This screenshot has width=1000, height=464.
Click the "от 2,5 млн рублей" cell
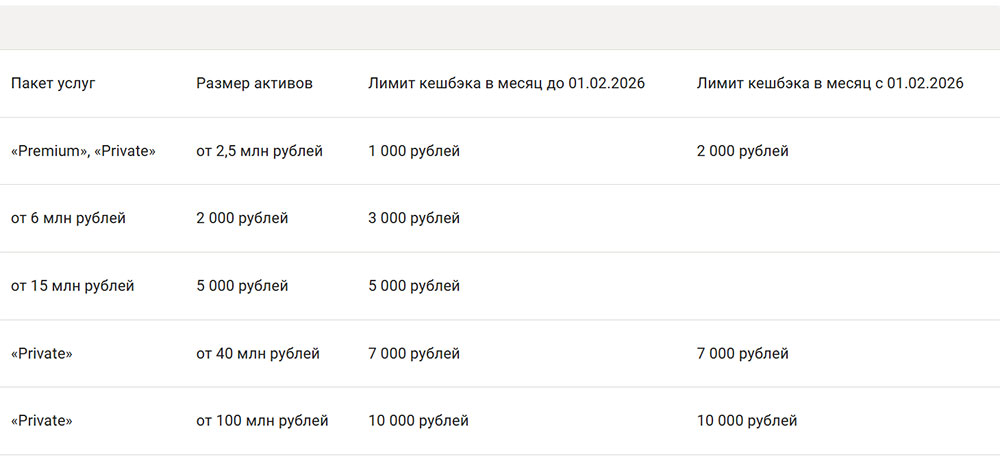pyautogui.click(x=259, y=151)
